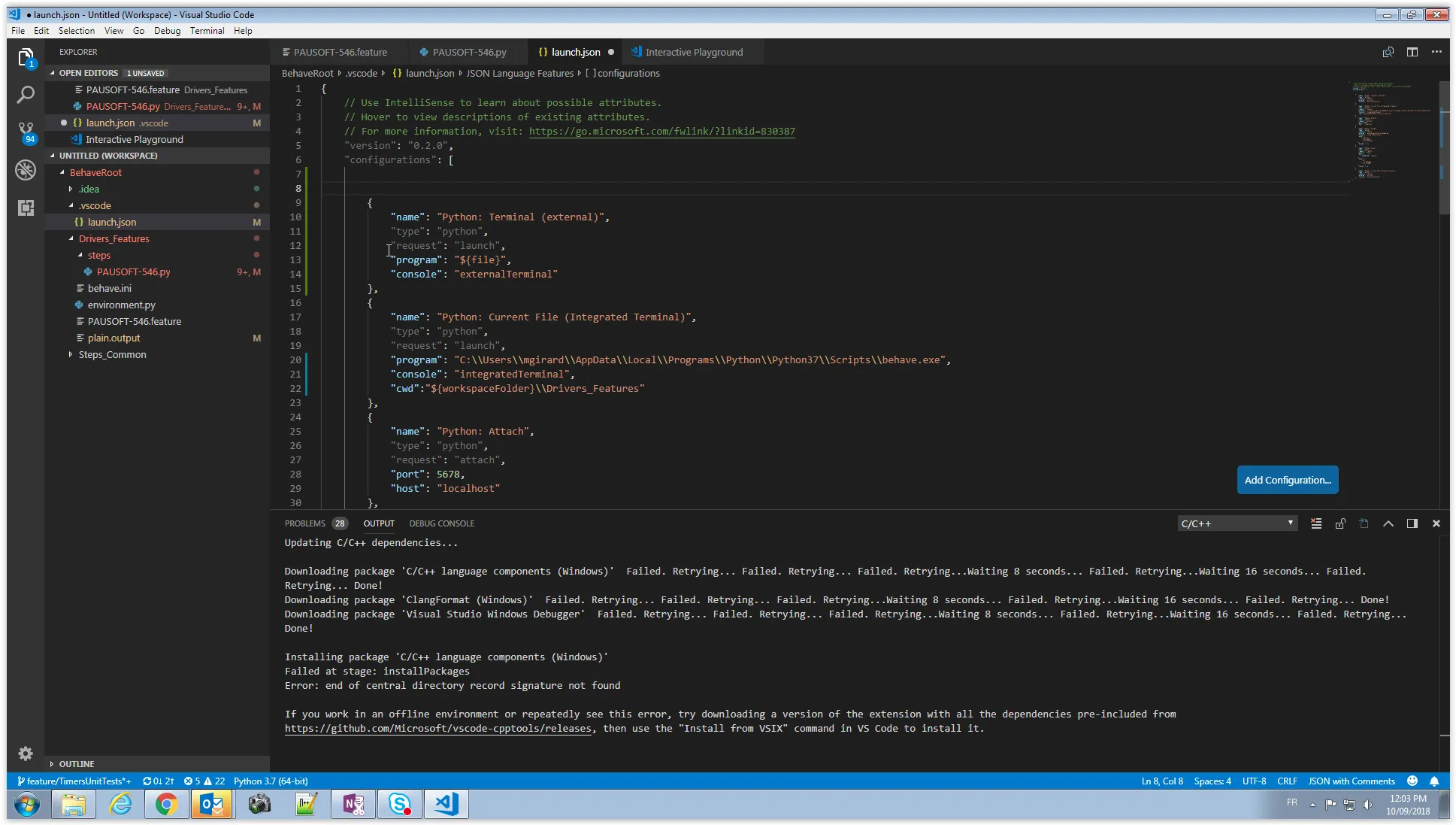Click the Manage gear icon
Viewport: 1456px width, 825px height.
click(26, 754)
